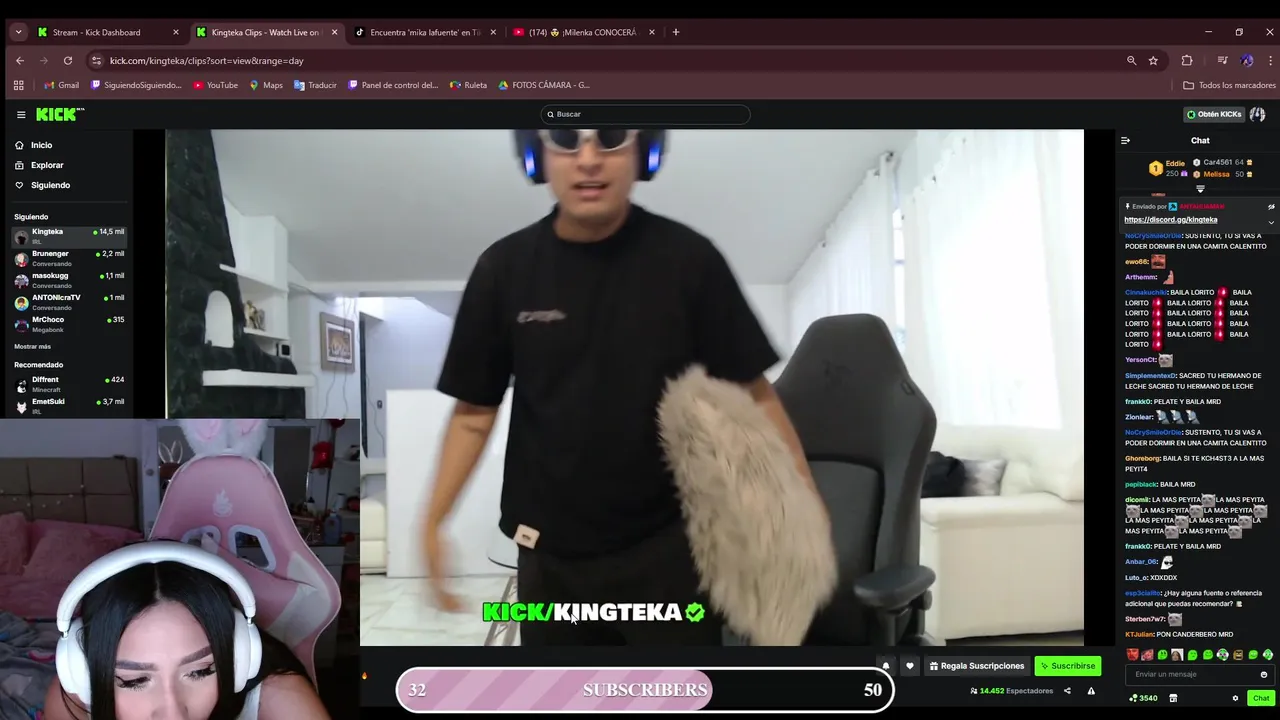This screenshot has width=1280, height=720.
Task: Open the Kick sidebar hamburger menu
Action: (21, 114)
